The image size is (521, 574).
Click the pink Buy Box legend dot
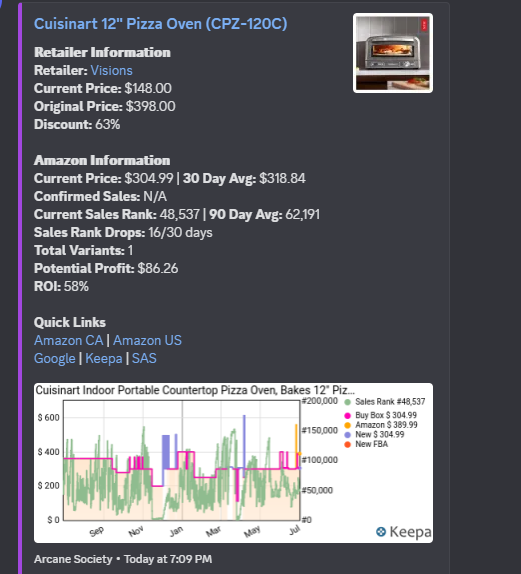pyautogui.click(x=347, y=415)
